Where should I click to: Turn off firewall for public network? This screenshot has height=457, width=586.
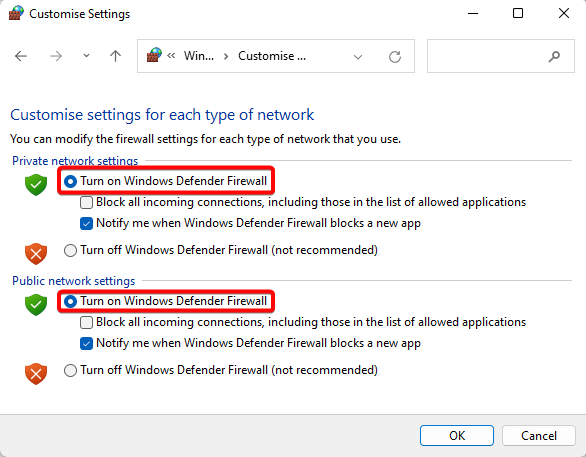point(70,370)
